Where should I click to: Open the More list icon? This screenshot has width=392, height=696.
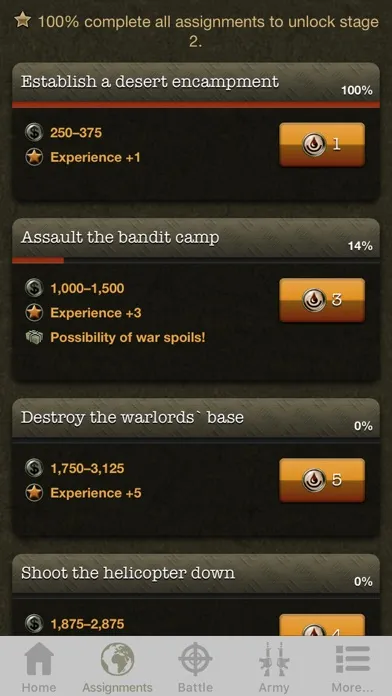[x=352, y=659]
